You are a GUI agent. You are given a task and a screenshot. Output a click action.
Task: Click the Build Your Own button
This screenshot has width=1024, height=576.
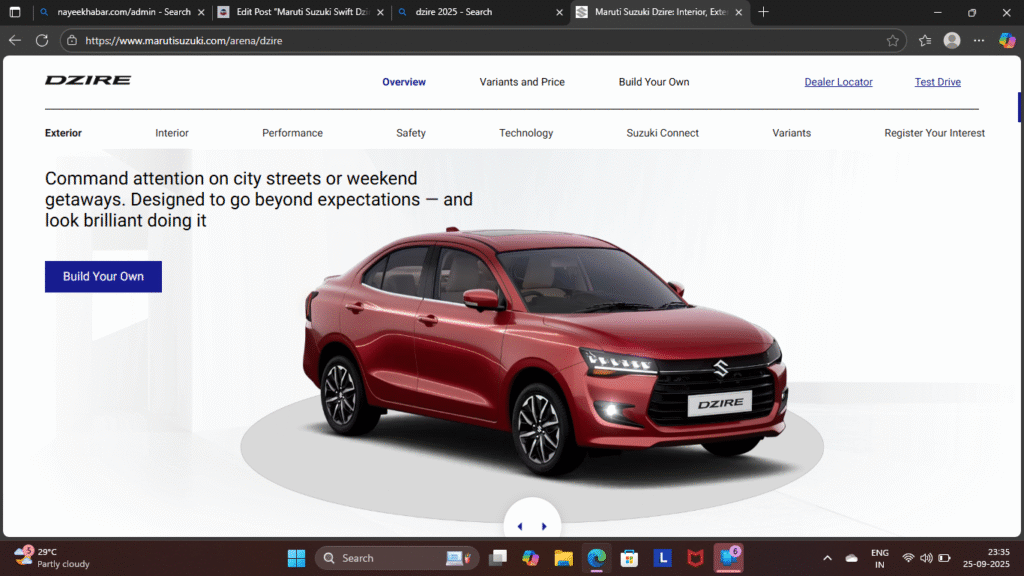tap(103, 276)
